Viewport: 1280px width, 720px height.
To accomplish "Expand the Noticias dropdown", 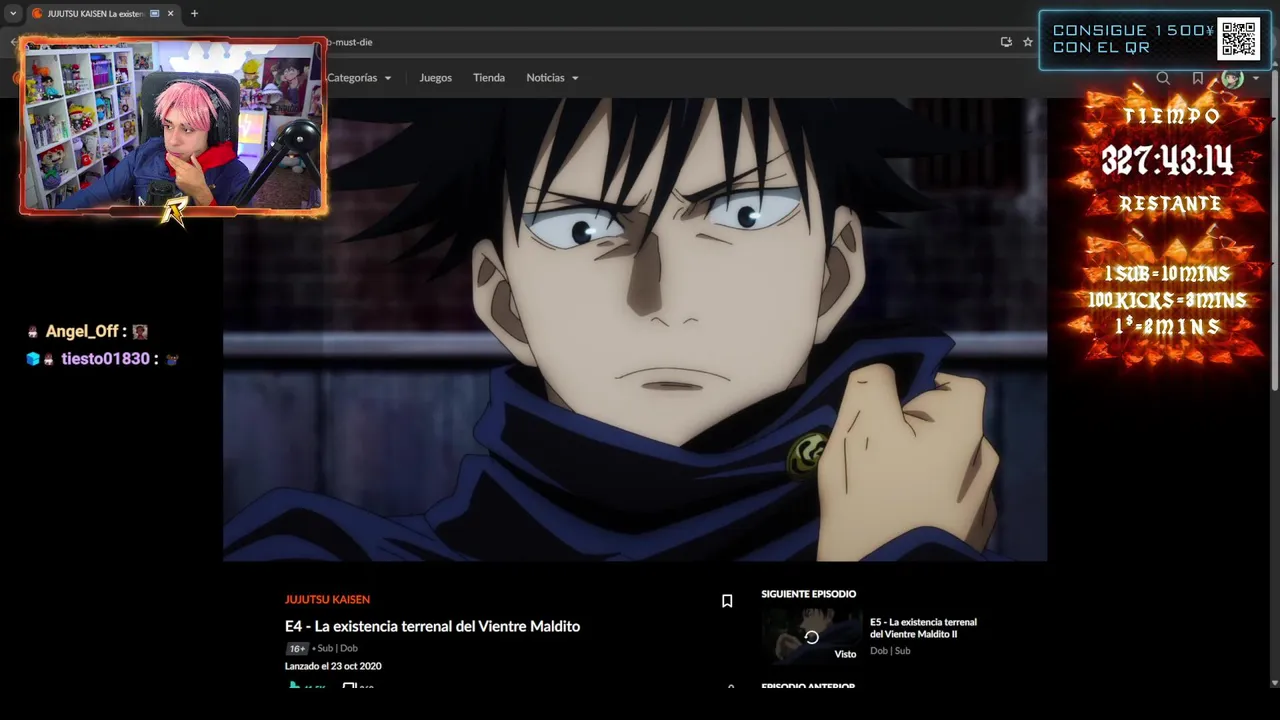I will click(552, 78).
